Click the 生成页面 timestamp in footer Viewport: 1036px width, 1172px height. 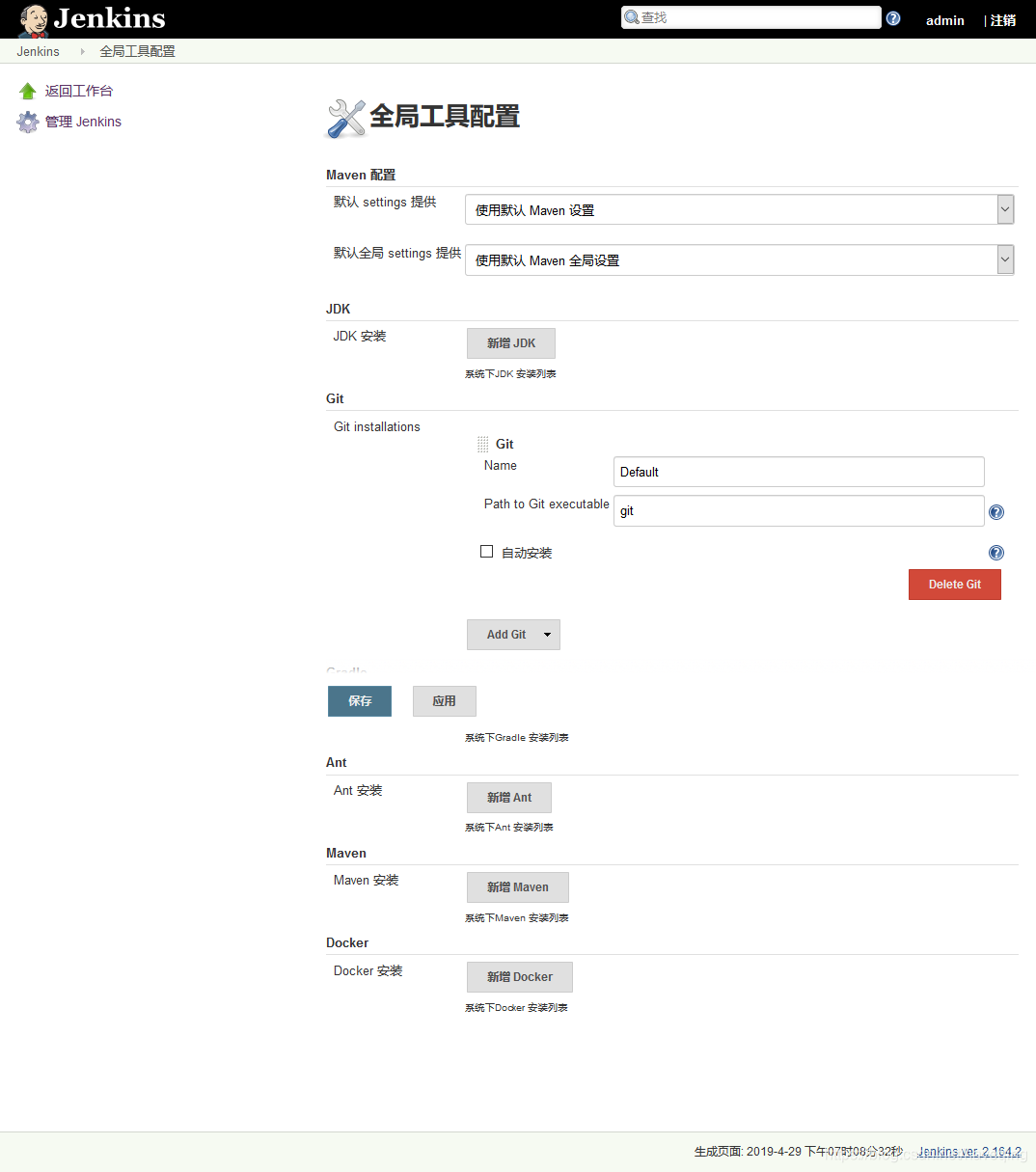tap(799, 1152)
